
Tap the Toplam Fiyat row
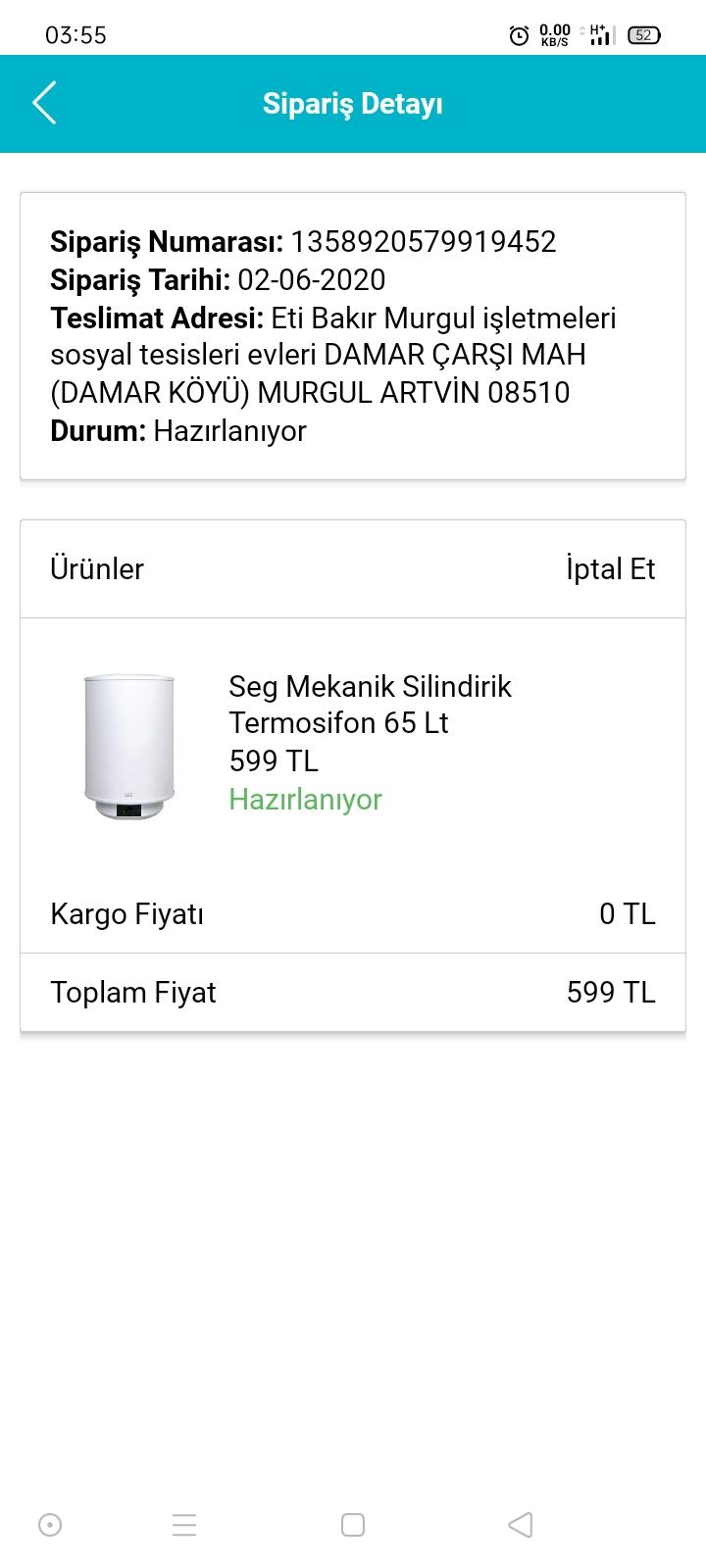pos(353,993)
